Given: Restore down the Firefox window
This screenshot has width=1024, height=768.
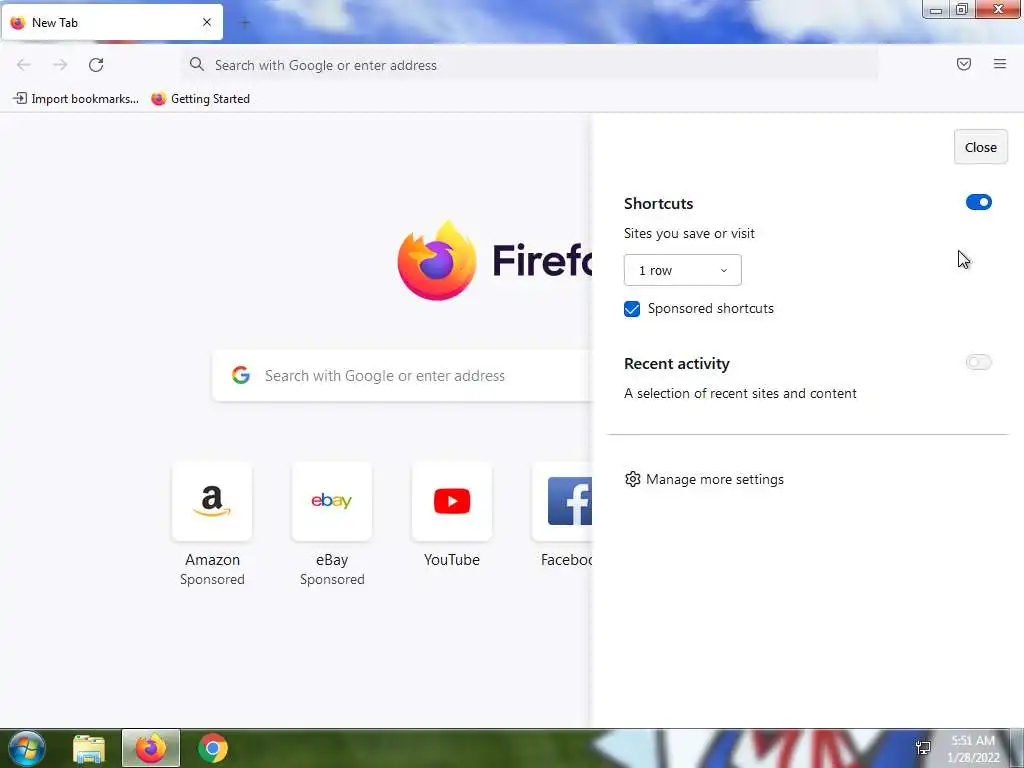Looking at the screenshot, I should tap(962, 9).
